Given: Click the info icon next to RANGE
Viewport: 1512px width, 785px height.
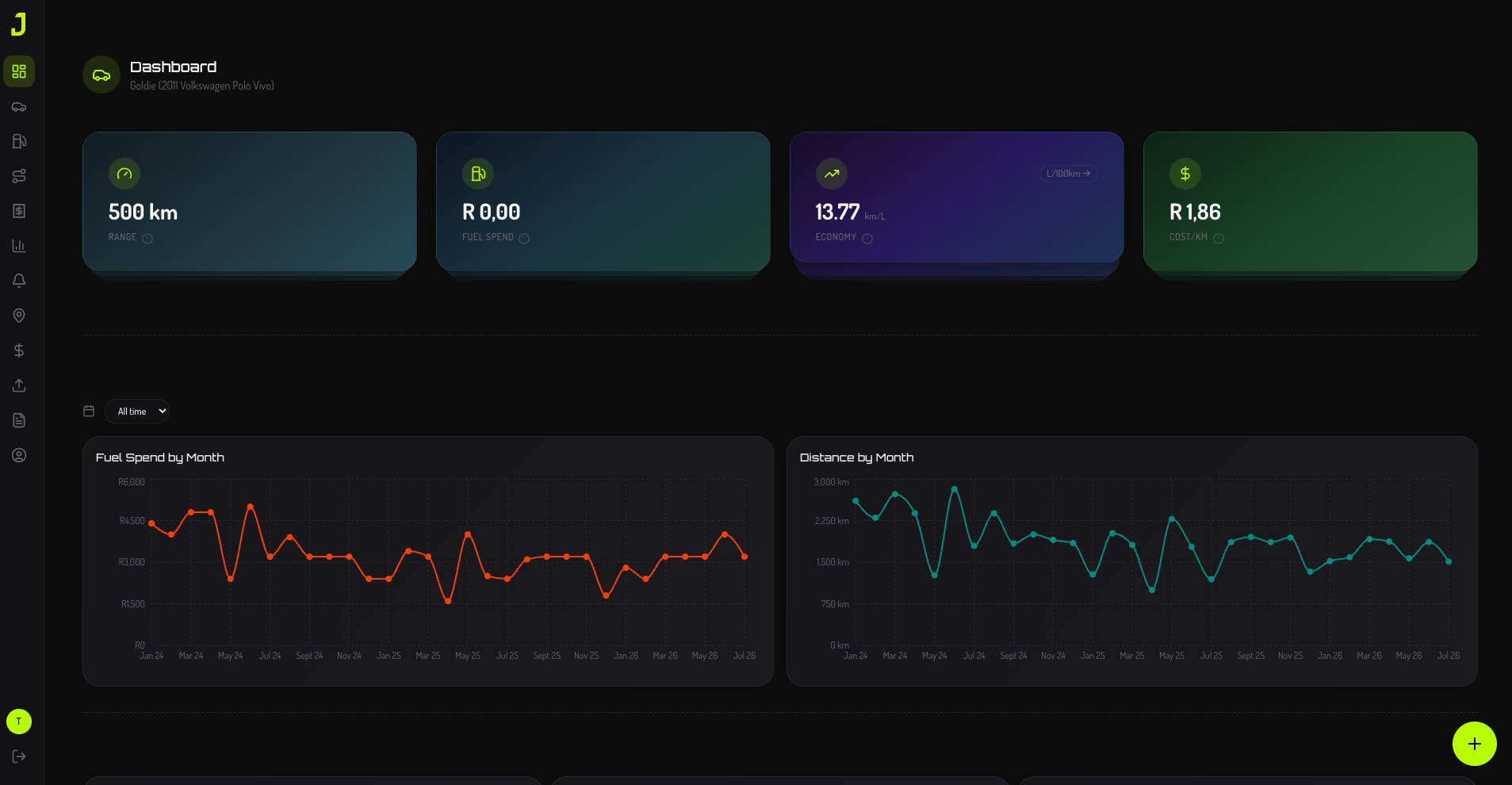Looking at the screenshot, I should (147, 239).
